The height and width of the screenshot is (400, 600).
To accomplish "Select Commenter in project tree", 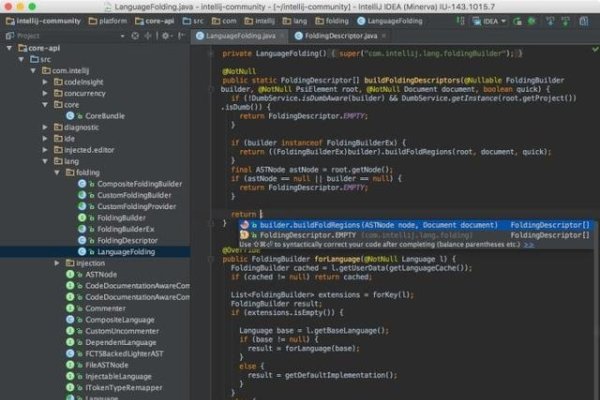I will coord(105,308).
